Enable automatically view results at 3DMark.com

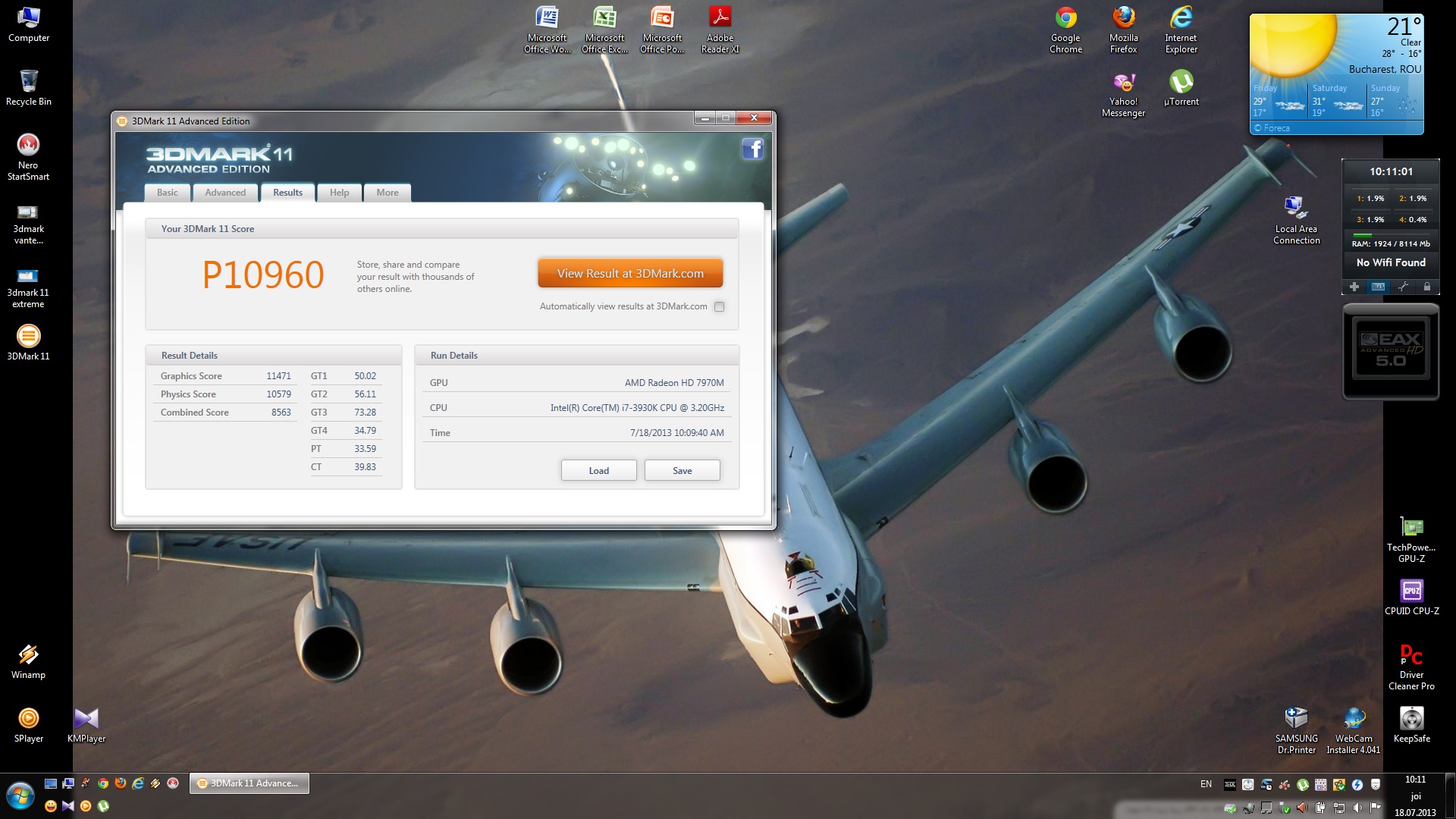(x=719, y=307)
